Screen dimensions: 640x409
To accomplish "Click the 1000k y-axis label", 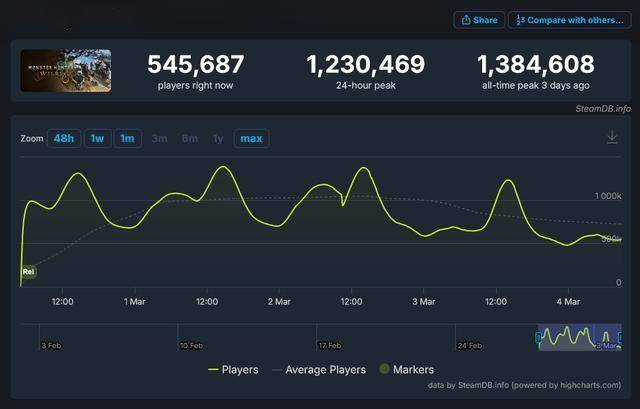I will 608,196.
